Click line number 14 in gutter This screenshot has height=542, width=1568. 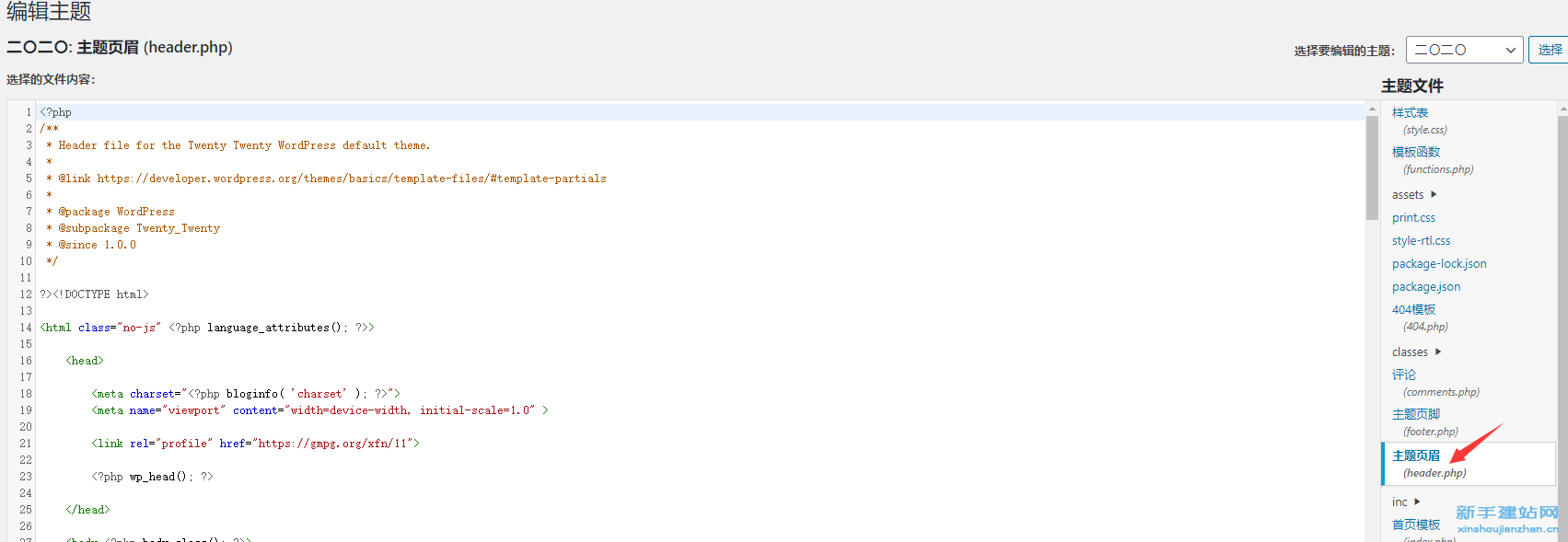click(26, 328)
